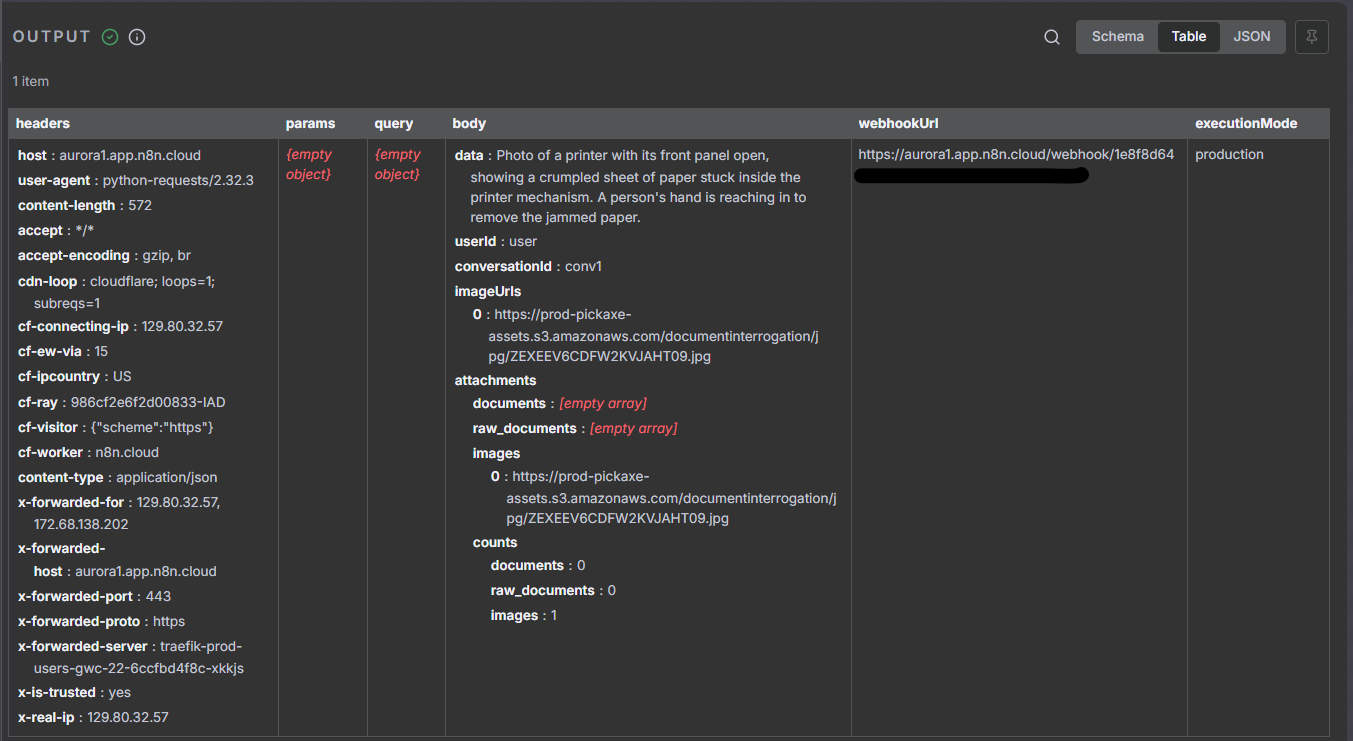Image resolution: width=1353 pixels, height=741 pixels.
Task: Click the webhook URL value
Action: pyautogui.click(x=1016, y=155)
